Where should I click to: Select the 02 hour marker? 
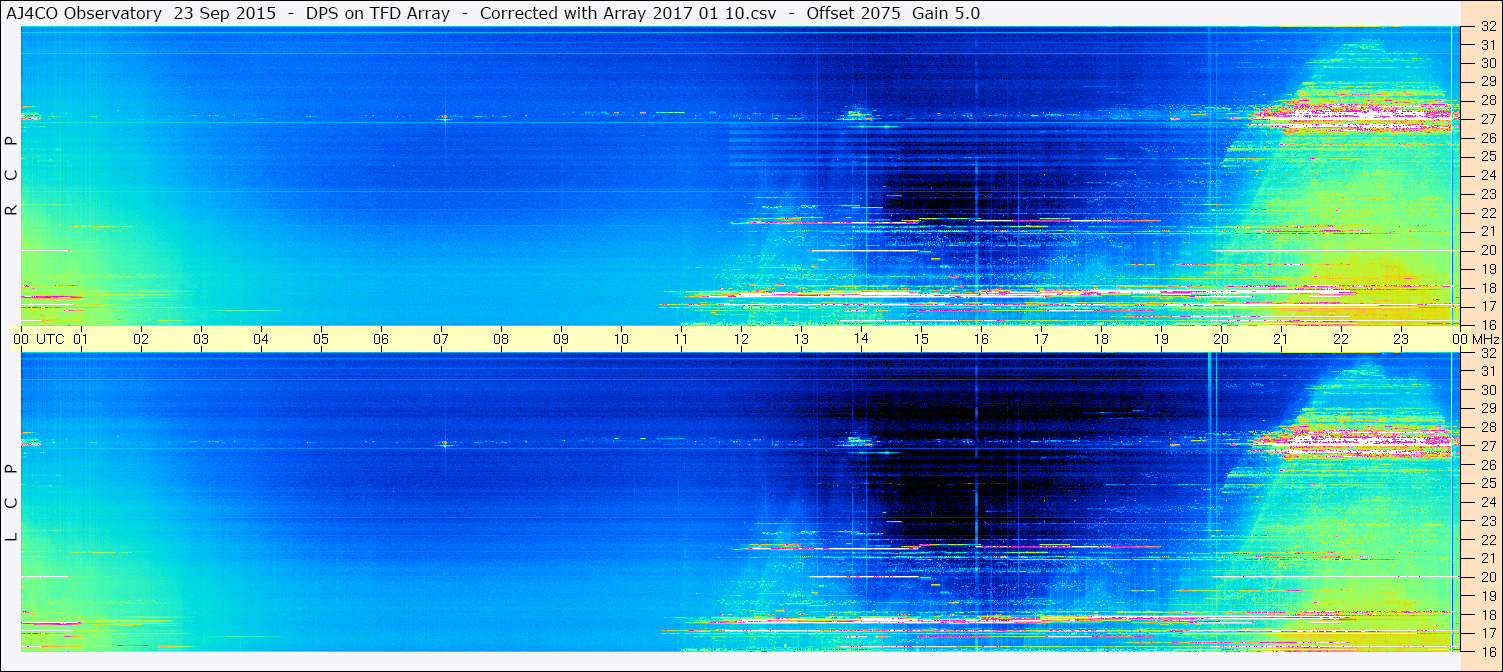(x=141, y=339)
